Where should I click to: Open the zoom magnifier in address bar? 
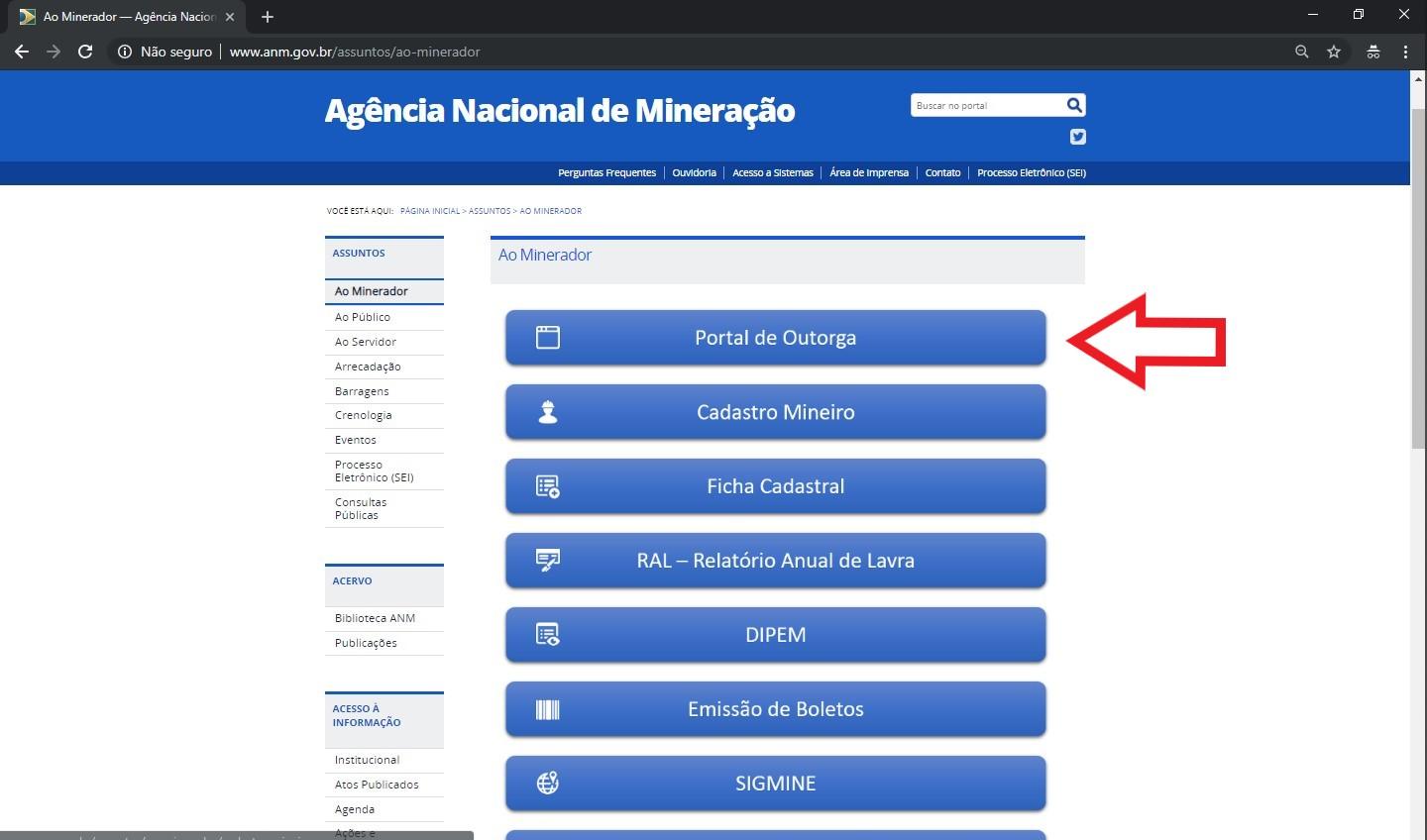coord(1302,52)
